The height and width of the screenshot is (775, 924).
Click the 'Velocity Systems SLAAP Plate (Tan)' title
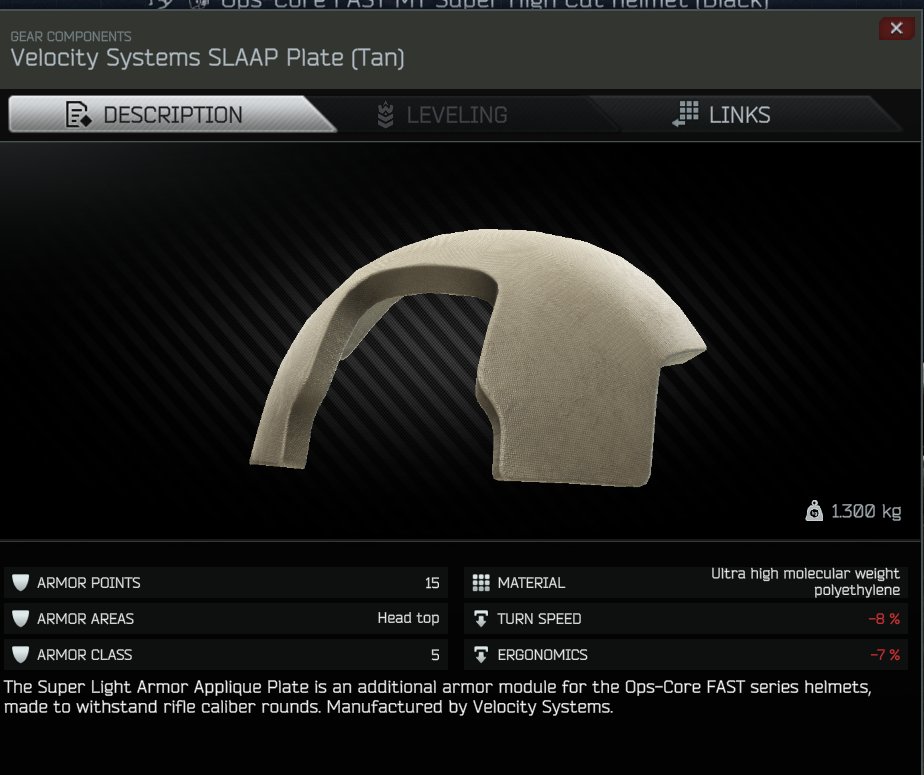(x=207, y=58)
